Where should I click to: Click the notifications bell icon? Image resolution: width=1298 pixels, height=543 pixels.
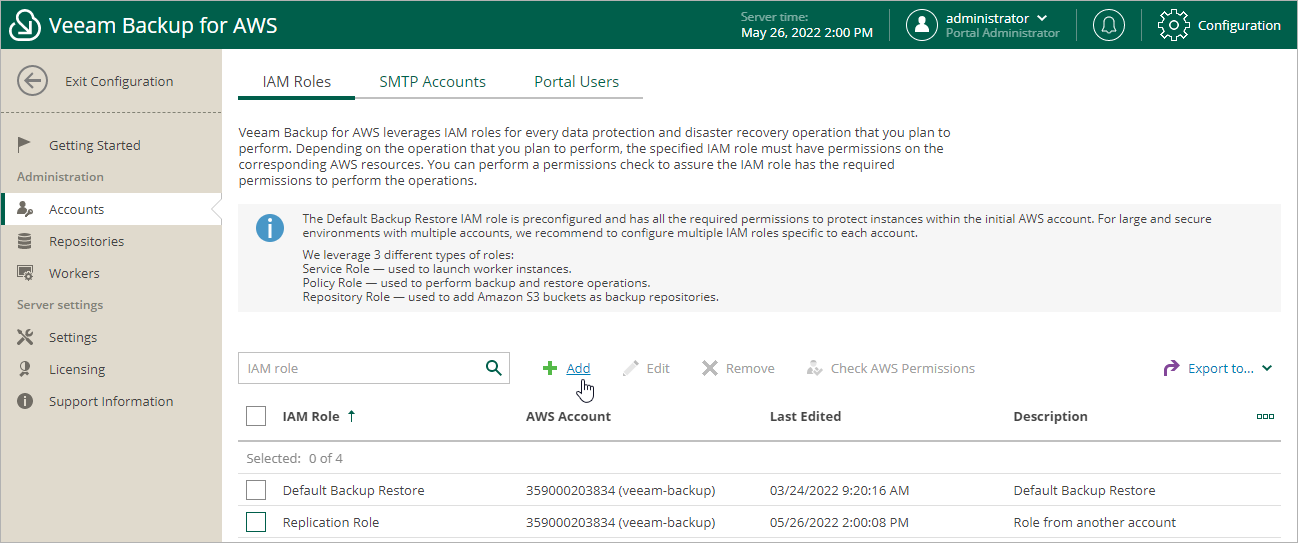[1108, 25]
